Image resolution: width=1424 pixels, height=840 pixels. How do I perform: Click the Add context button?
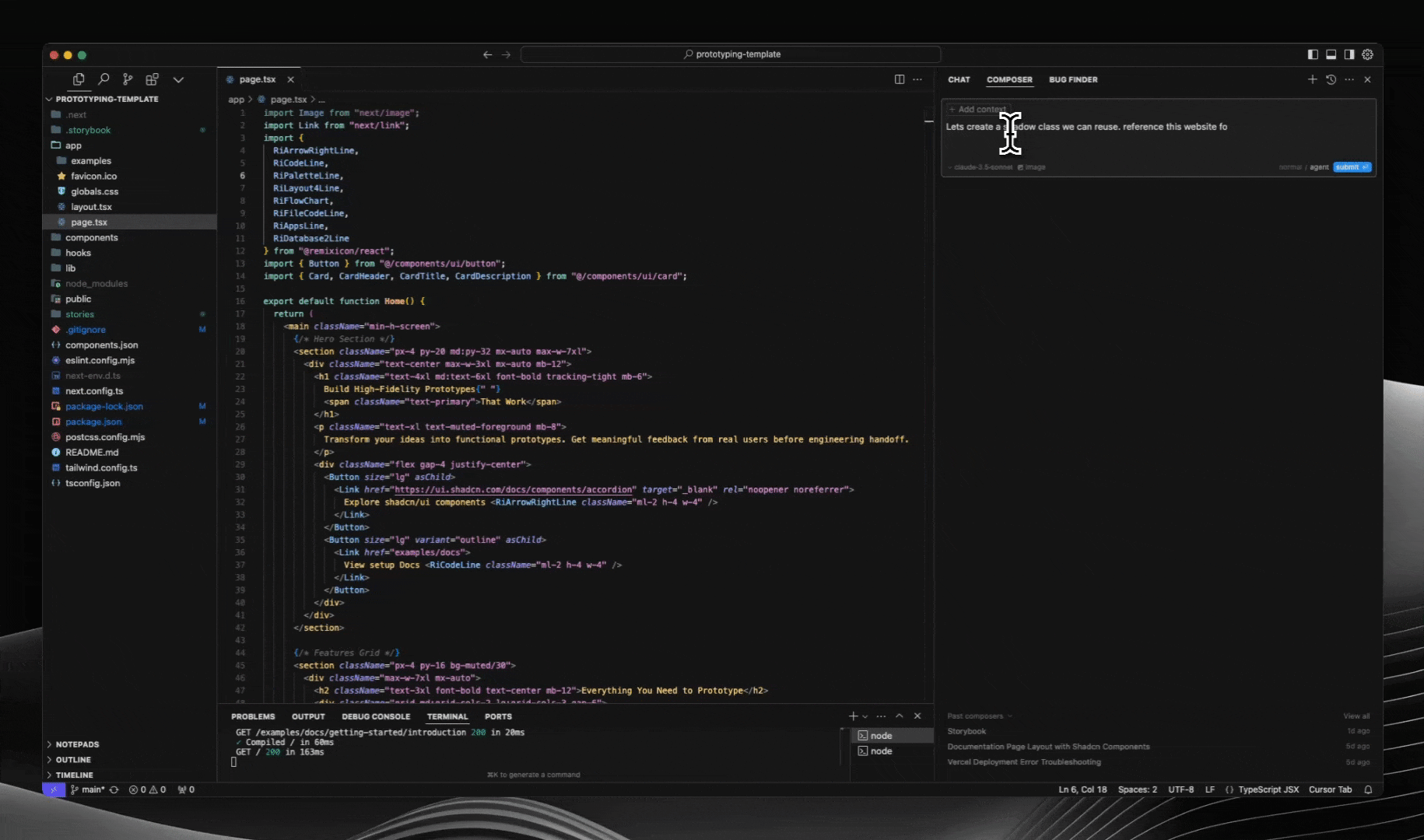point(977,110)
